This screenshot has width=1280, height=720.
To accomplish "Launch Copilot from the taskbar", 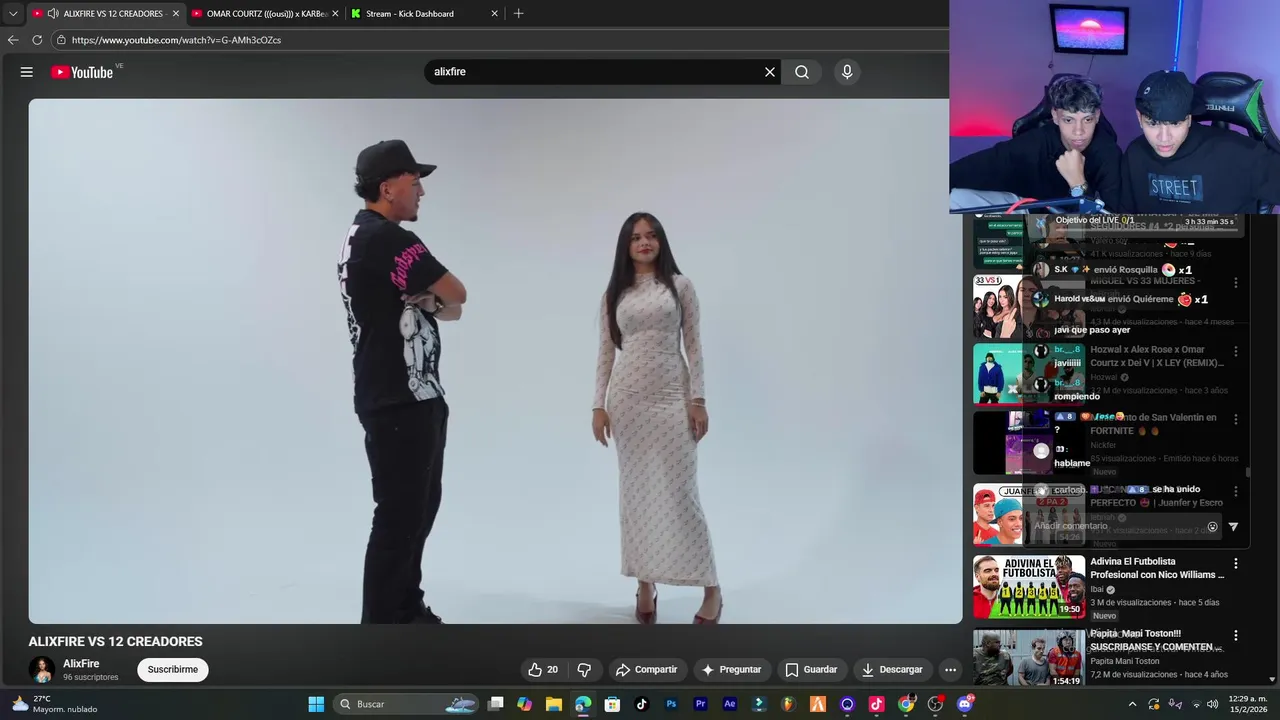I will [x=524, y=704].
